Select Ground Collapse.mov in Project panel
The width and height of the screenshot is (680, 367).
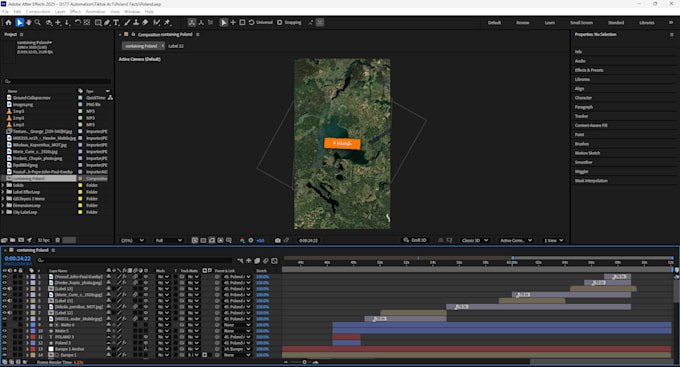pos(32,98)
